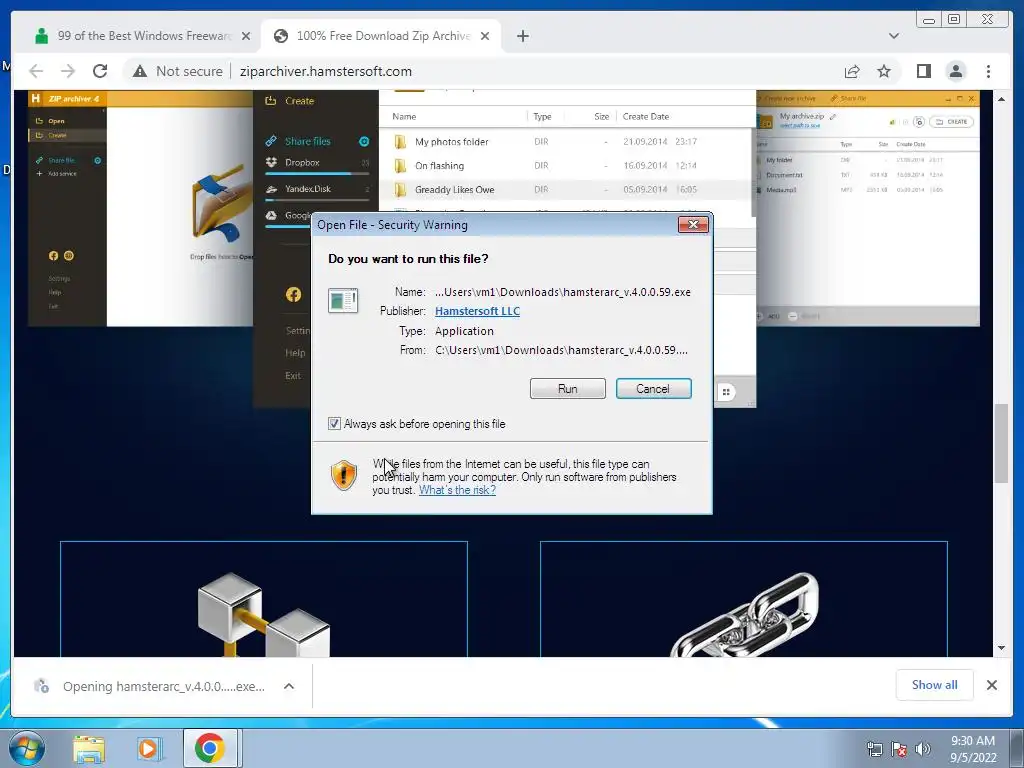Image resolution: width=1024 pixels, height=768 pixels.
Task: Click the grid icon at preview bottom
Action: click(726, 392)
